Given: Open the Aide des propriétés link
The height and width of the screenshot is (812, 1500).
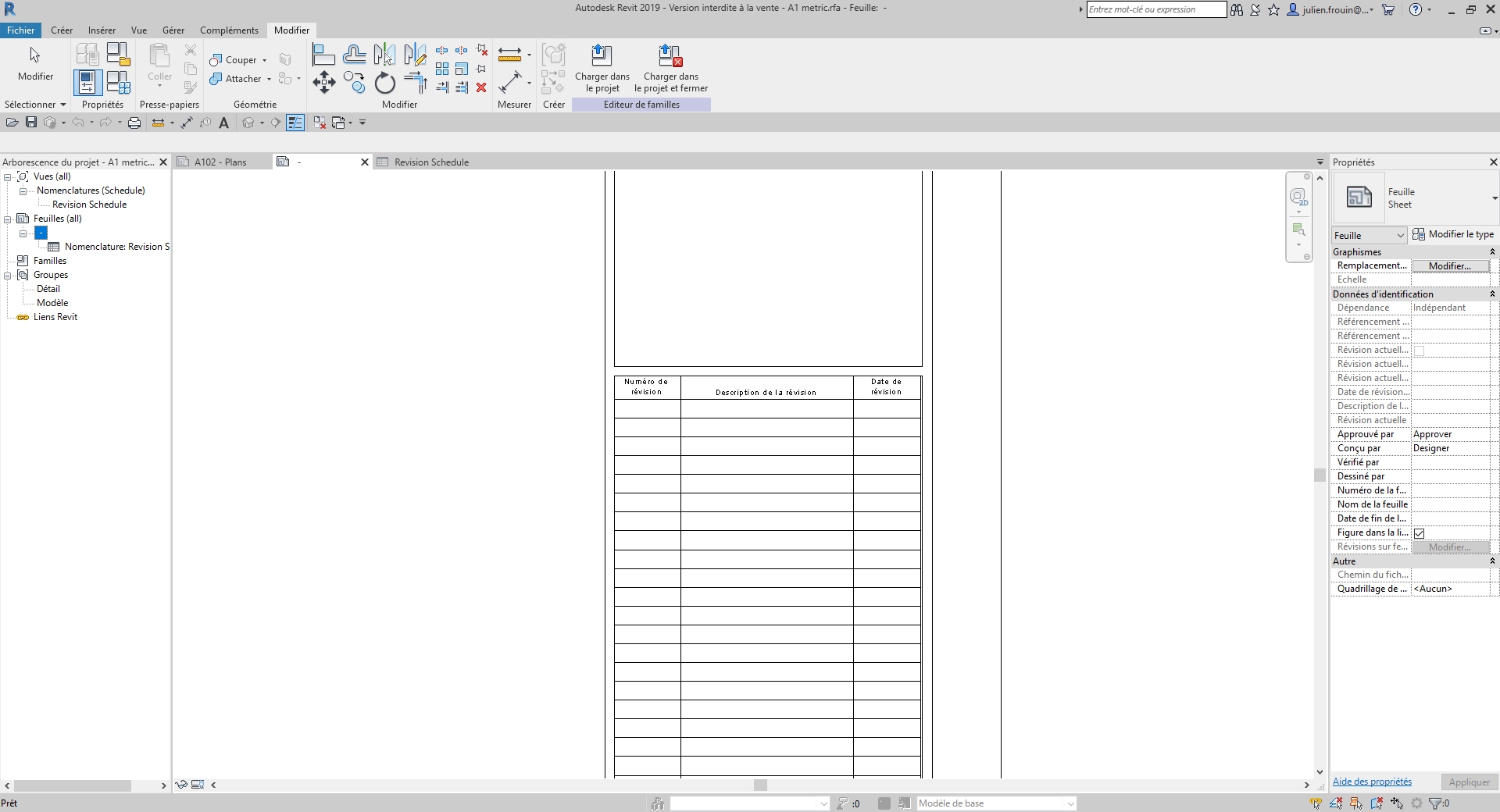Looking at the screenshot, I should coord(1371,782).
